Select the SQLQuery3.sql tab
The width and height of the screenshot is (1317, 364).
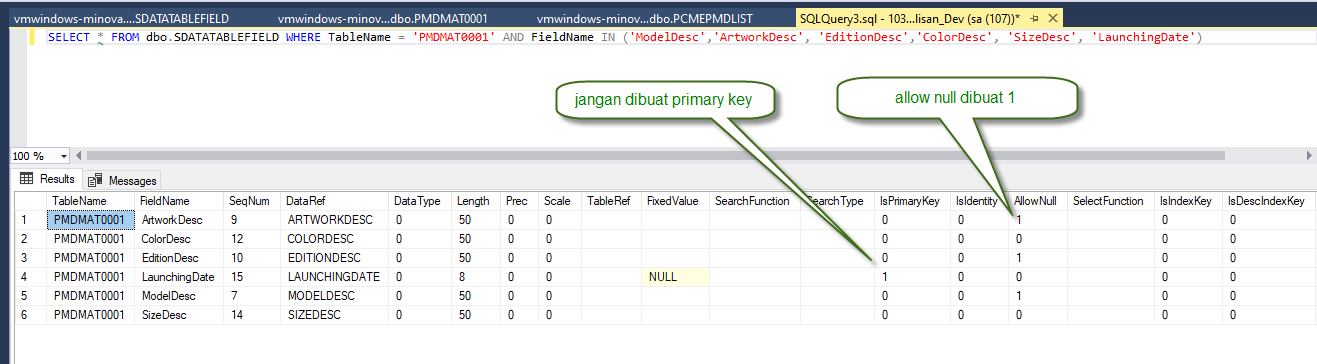point(909,18)
